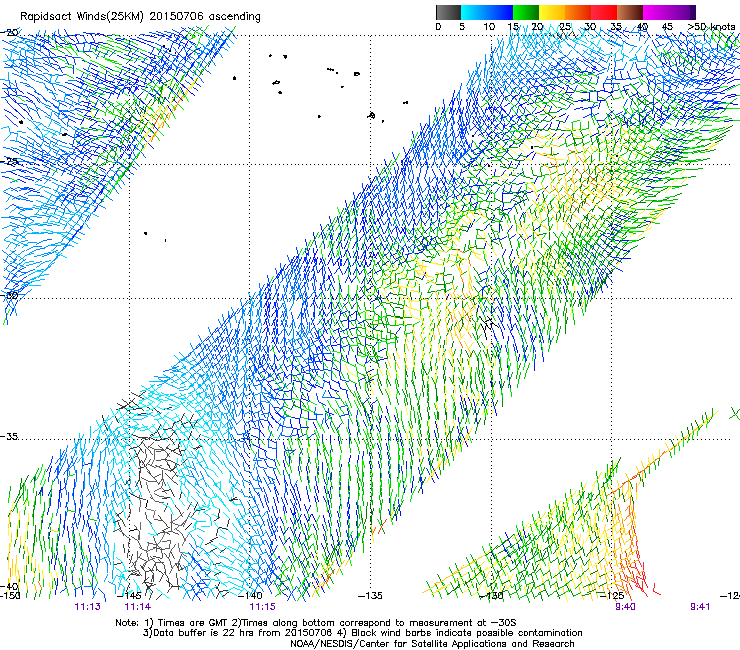This screenshot has height=650, width=740.
Task: Click the '-150' longitude label at bottom left
Action: [x=10, y=596]
